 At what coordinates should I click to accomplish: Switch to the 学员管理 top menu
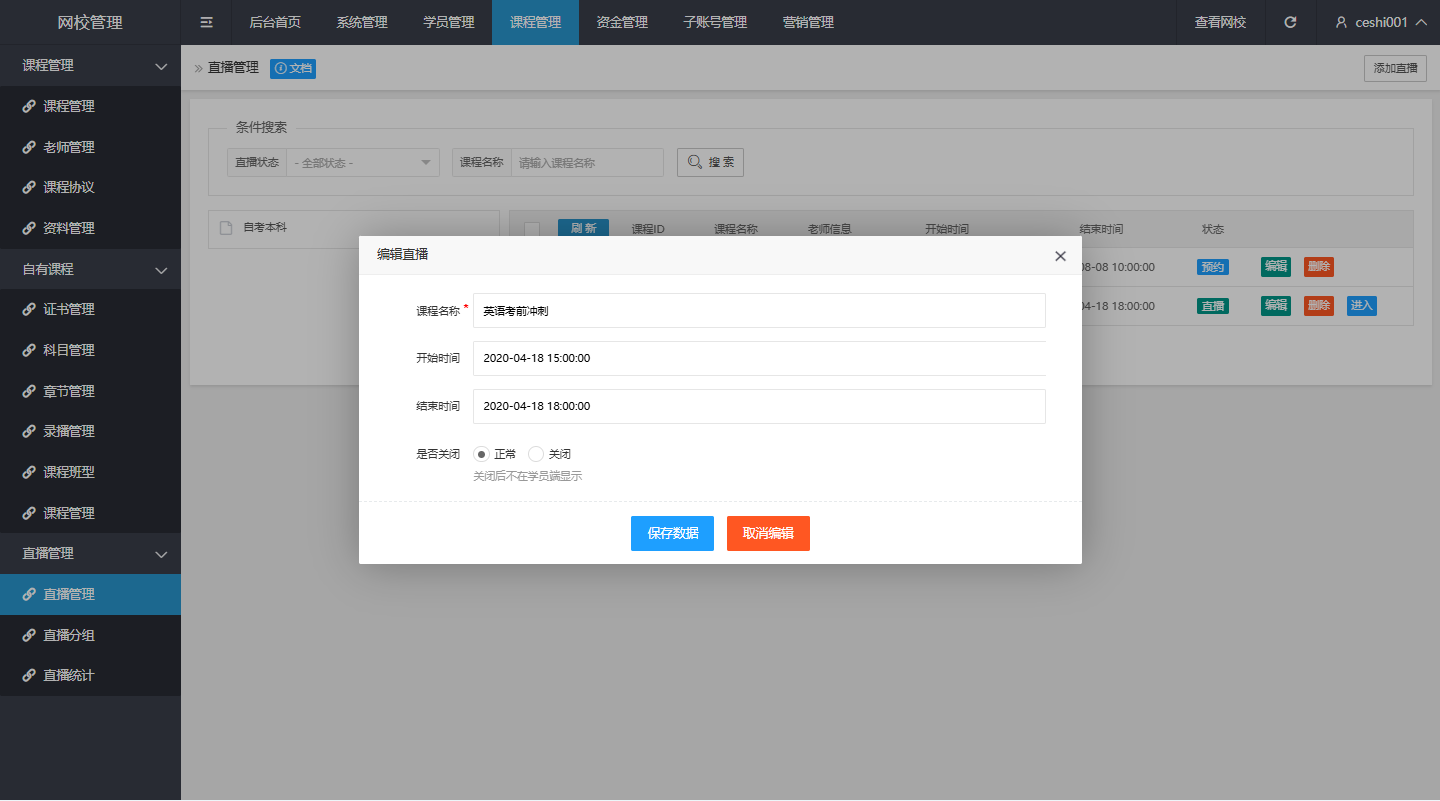tap(448, 22)
